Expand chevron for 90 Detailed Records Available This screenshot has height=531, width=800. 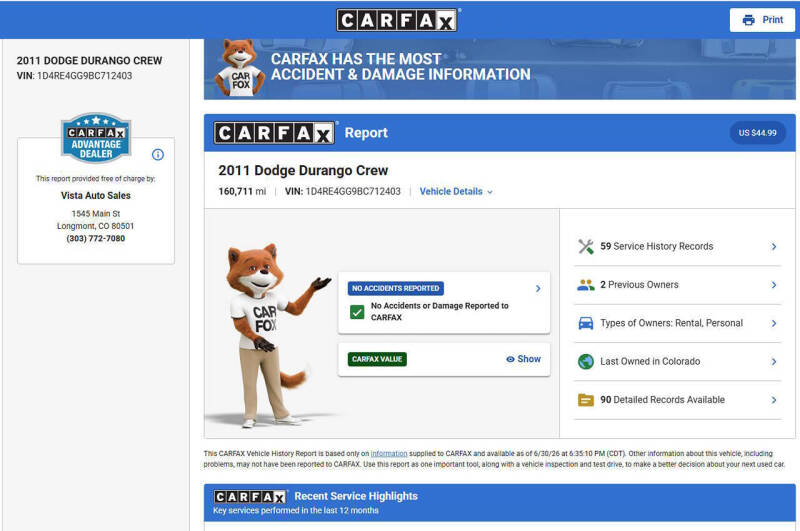click(x=773, y=400)
